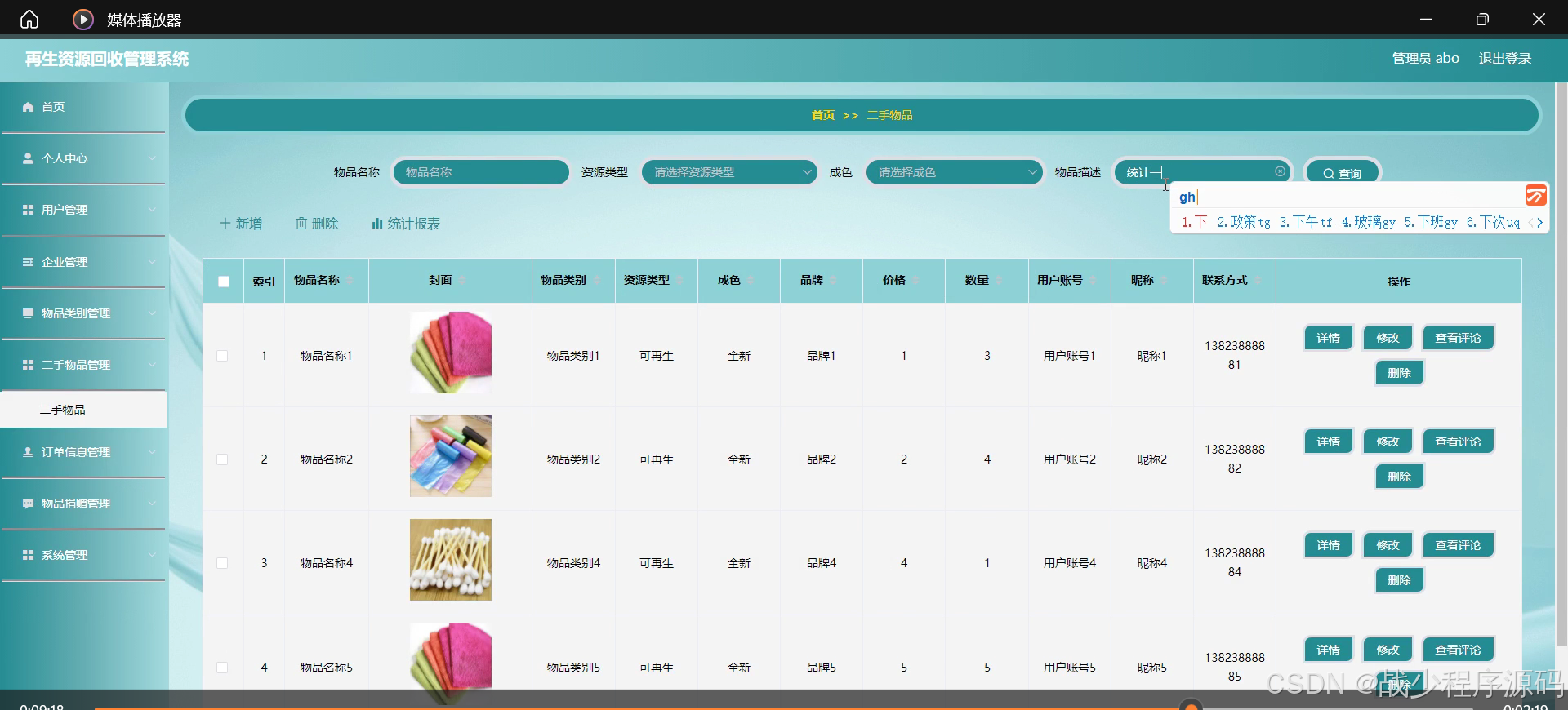The image size is (1568, 710).
Task: Click the sort arrows on 物品名称 column
Action: tap(350, 281)
